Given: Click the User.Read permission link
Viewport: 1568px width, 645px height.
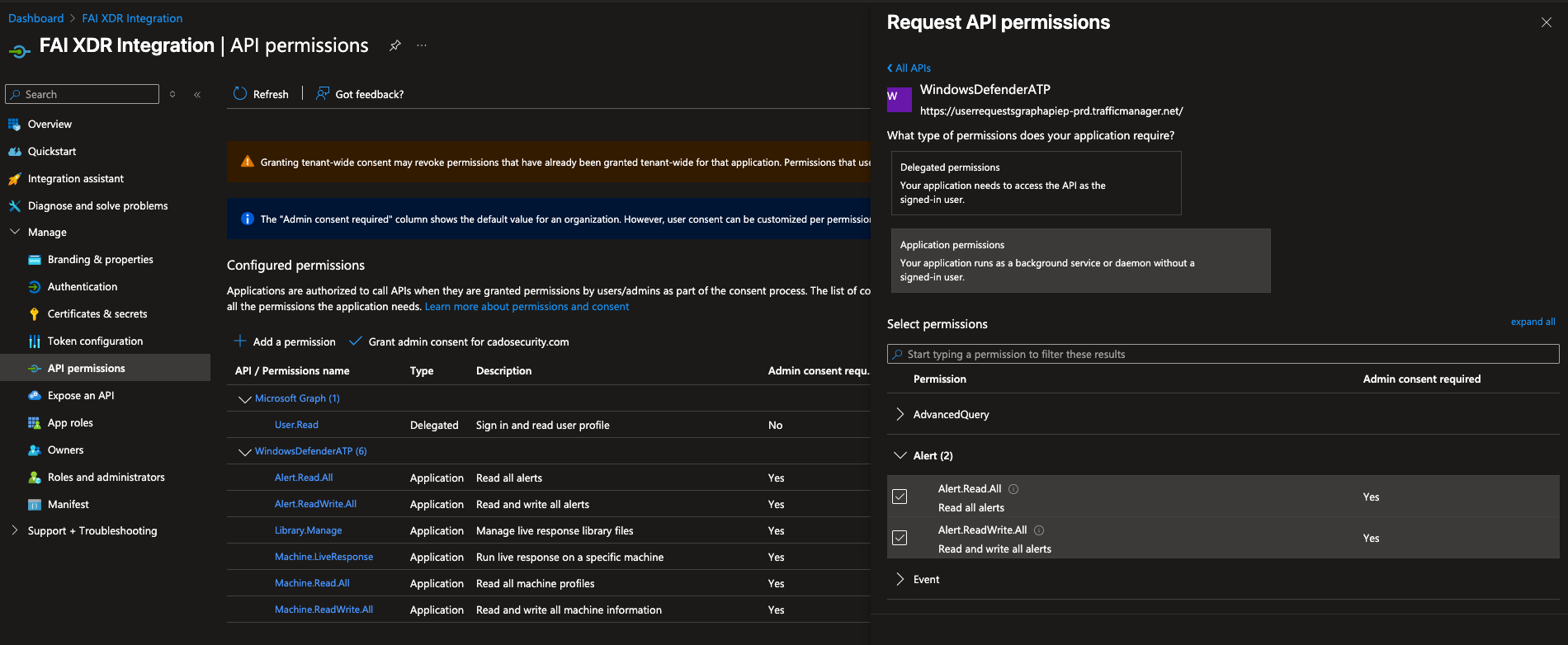Looking at the screenshot, I should (x=296, y=425).
